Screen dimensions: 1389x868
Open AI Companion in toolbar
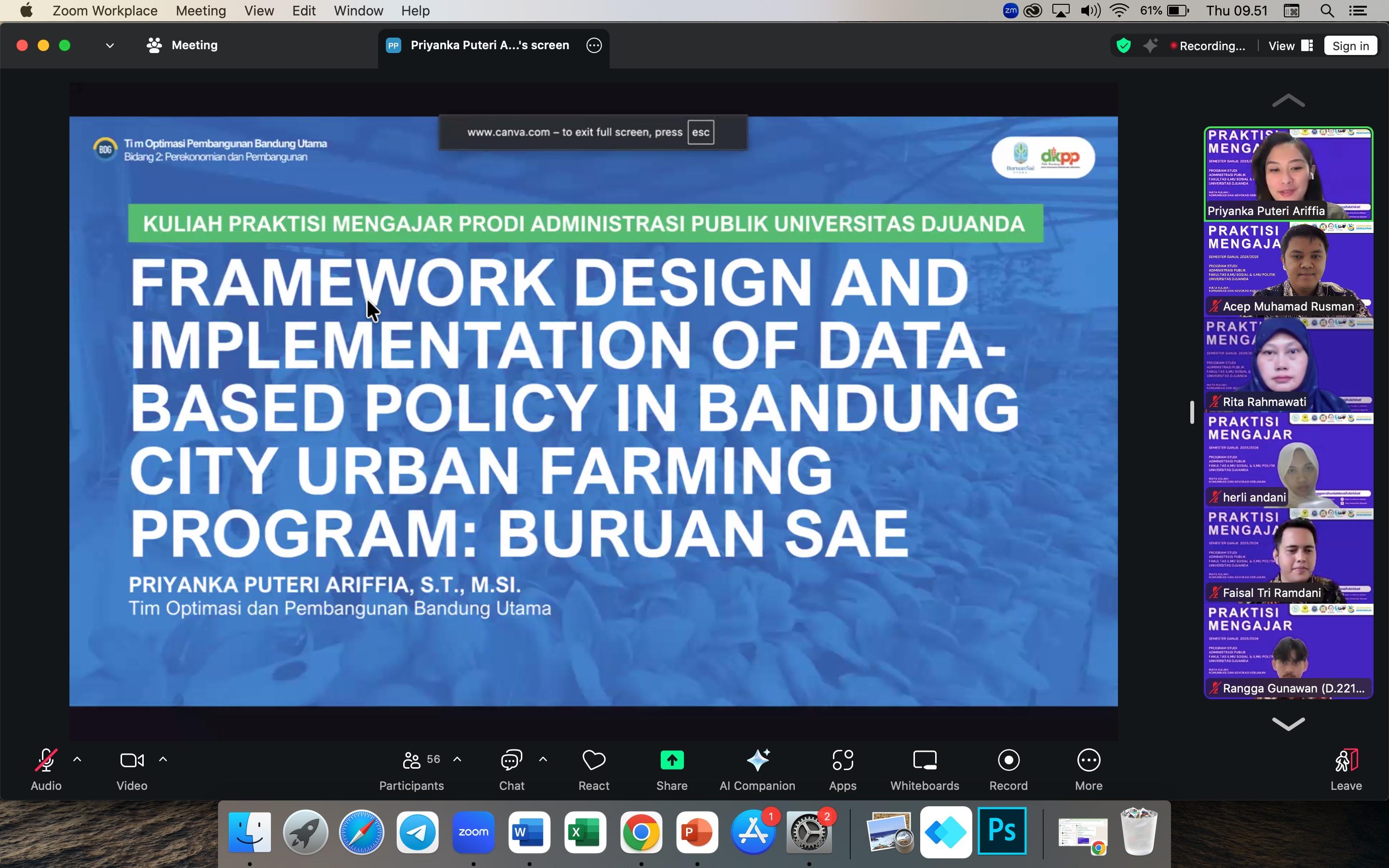tap(758, 769)
